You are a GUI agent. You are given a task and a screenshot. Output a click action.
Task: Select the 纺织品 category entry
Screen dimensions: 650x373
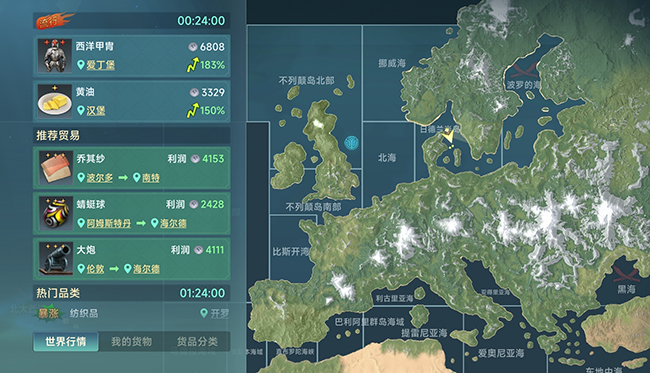click(84, 313)
